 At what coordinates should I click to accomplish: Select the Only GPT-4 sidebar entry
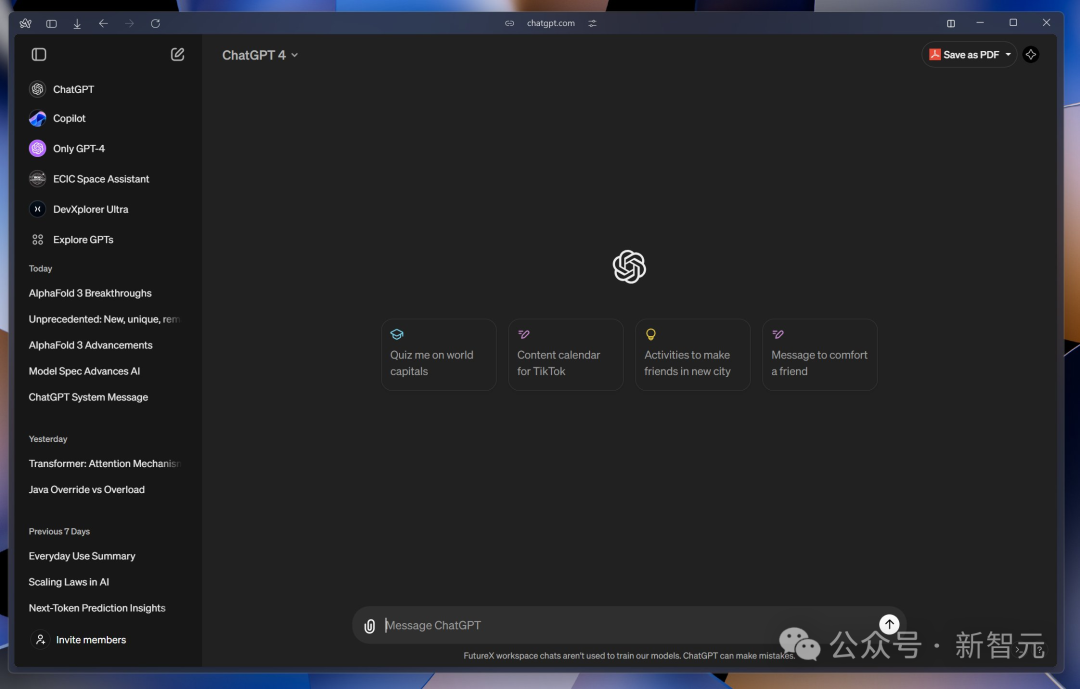click(78, 149)
